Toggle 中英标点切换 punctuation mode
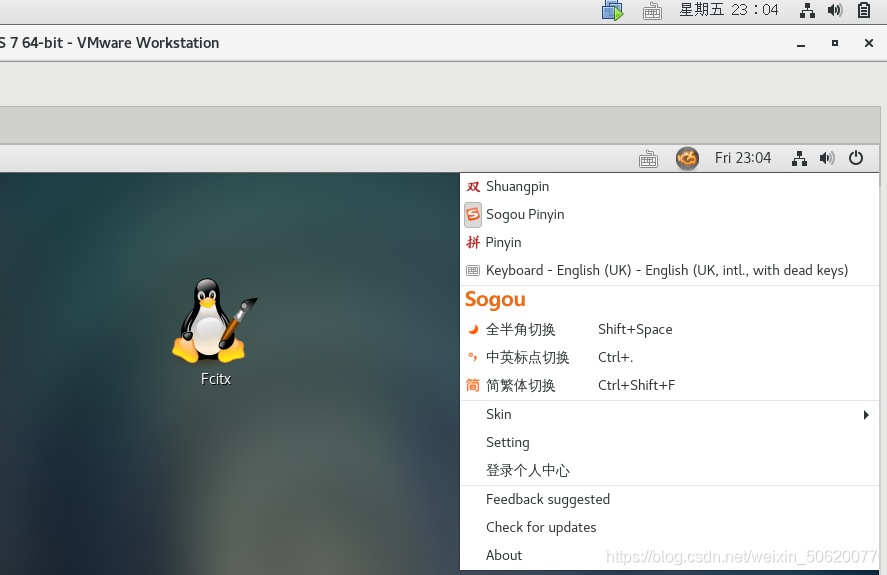The image size is (887, 575). tap(669, 358)
